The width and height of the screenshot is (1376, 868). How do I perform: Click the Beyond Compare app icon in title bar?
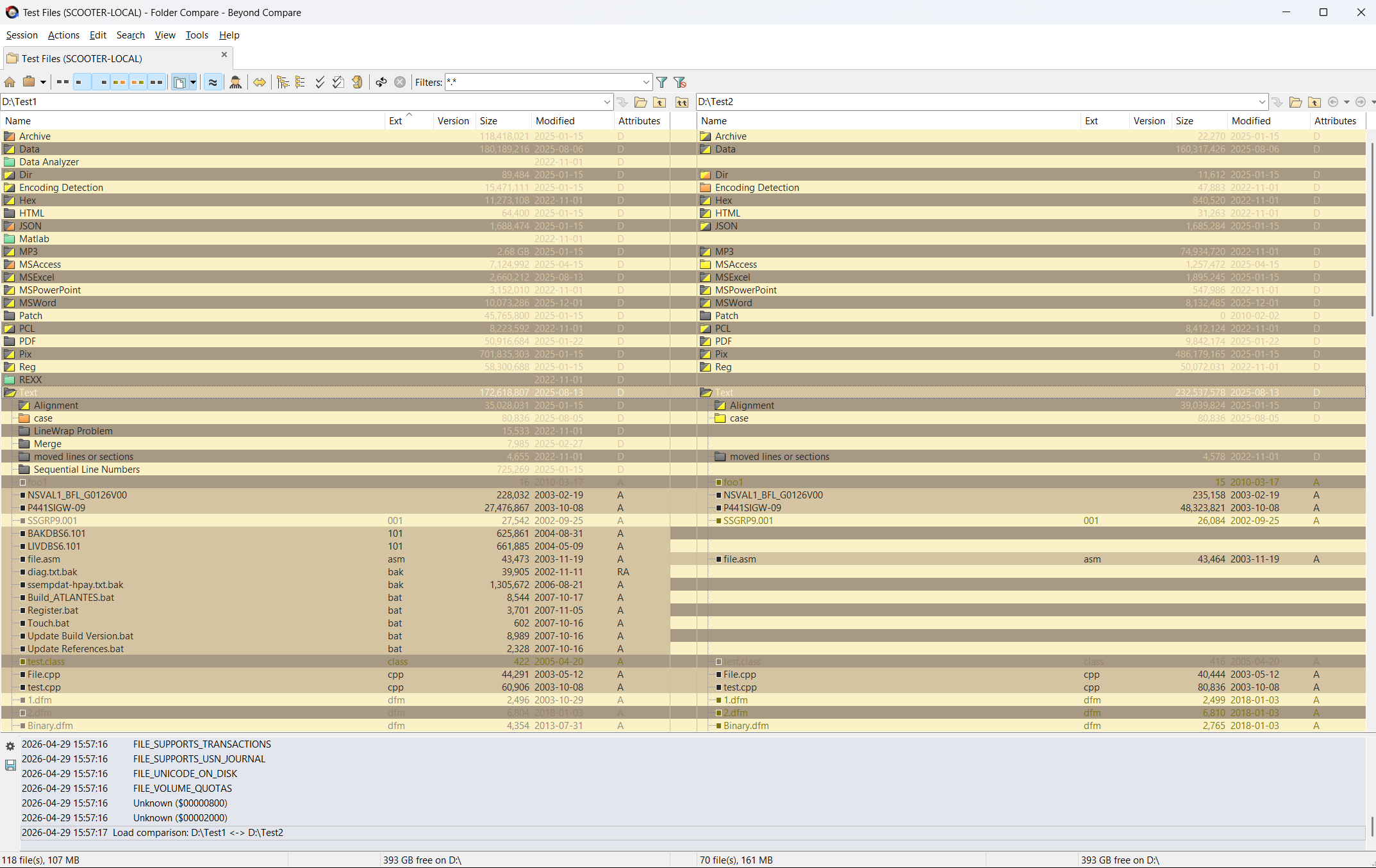[12, 12]
